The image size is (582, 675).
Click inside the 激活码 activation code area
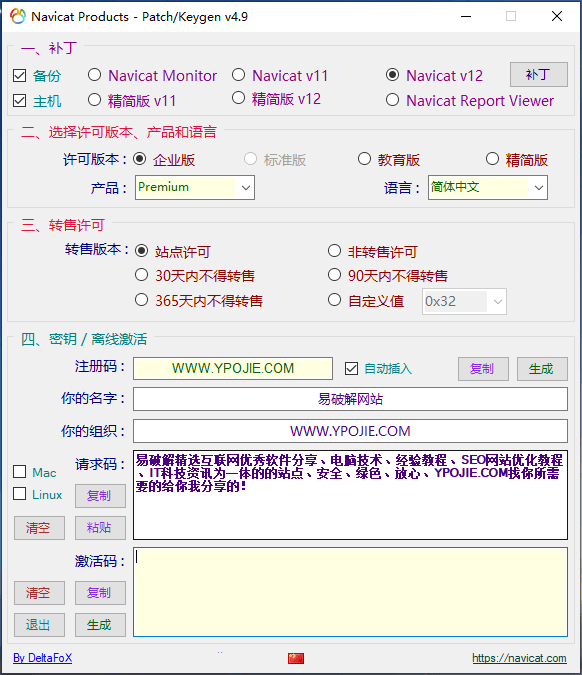(x=350, y=592)
